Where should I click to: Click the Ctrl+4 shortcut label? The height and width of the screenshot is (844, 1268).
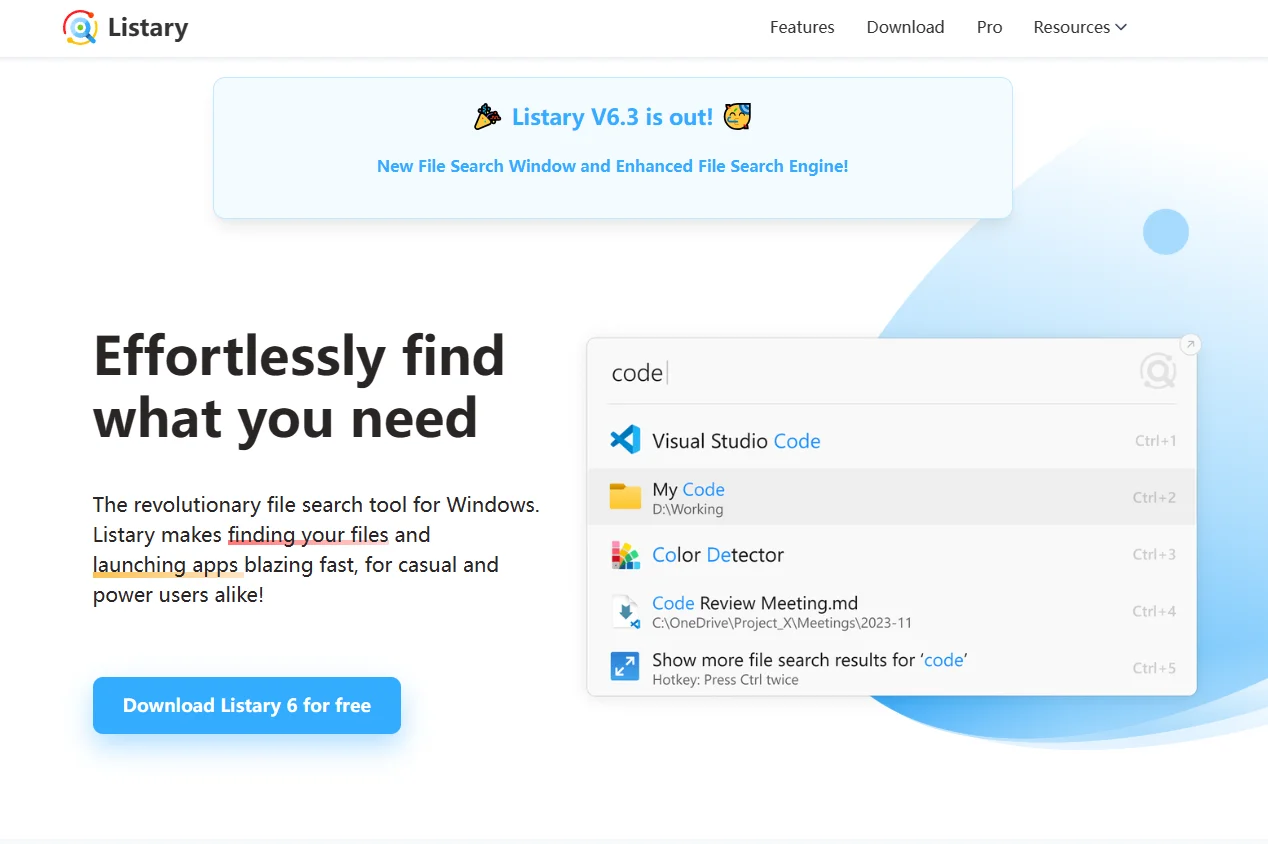[x=1154, y=611]
